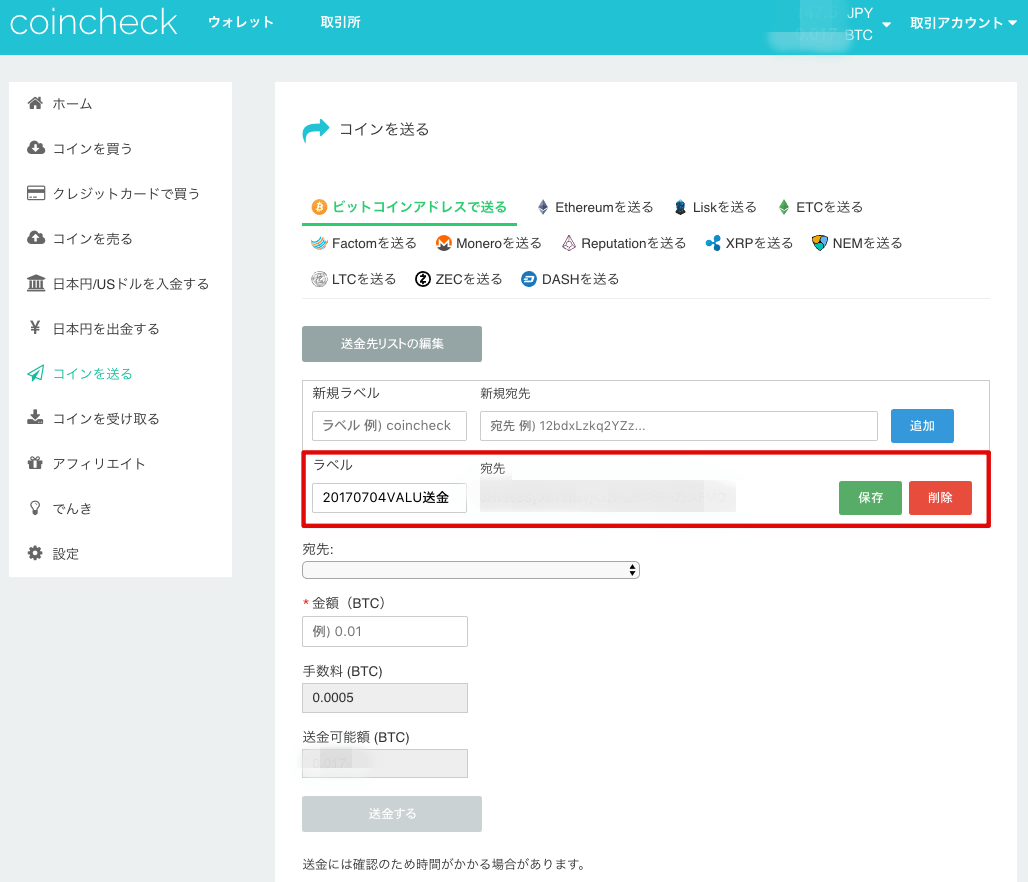Switch to the Ethereumを送る tab
Image resolution: width=1028 pixels, height=882 pixels.
tap(595, 207)
